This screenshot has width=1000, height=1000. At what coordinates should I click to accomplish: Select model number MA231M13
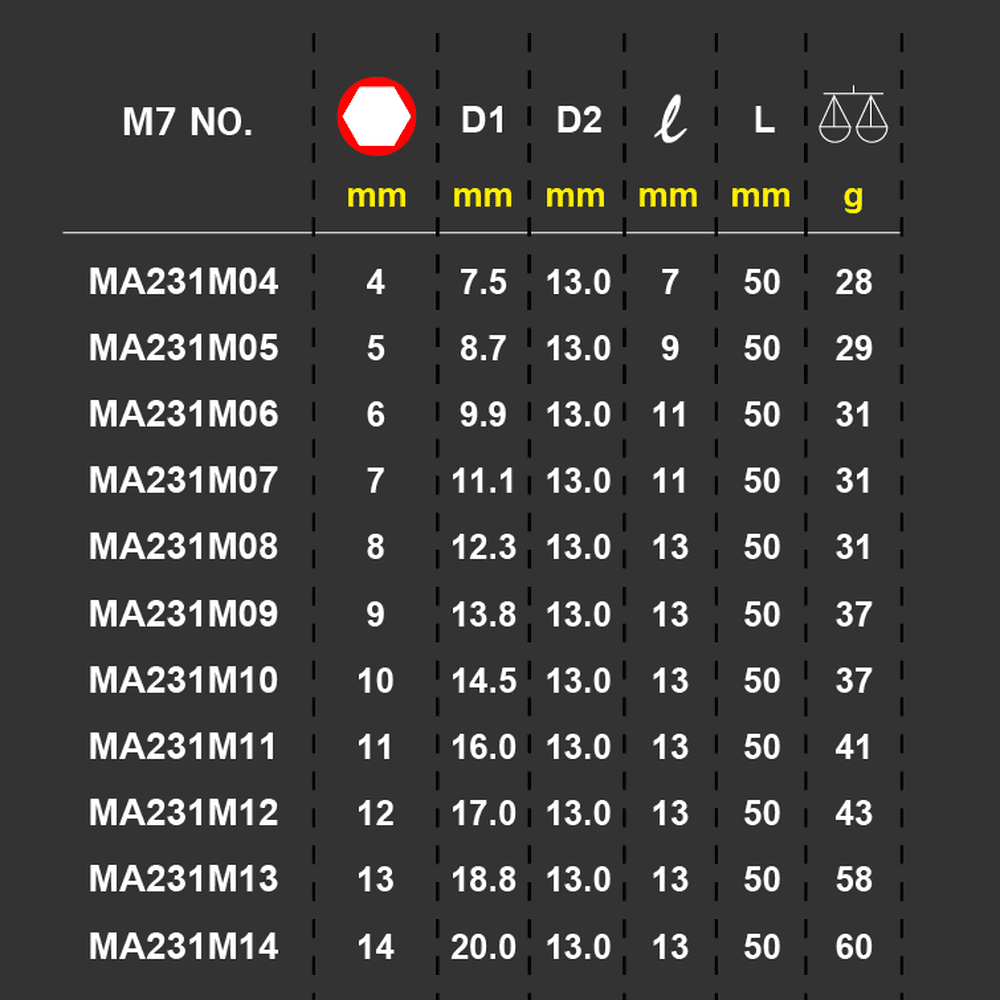(184, 879)
